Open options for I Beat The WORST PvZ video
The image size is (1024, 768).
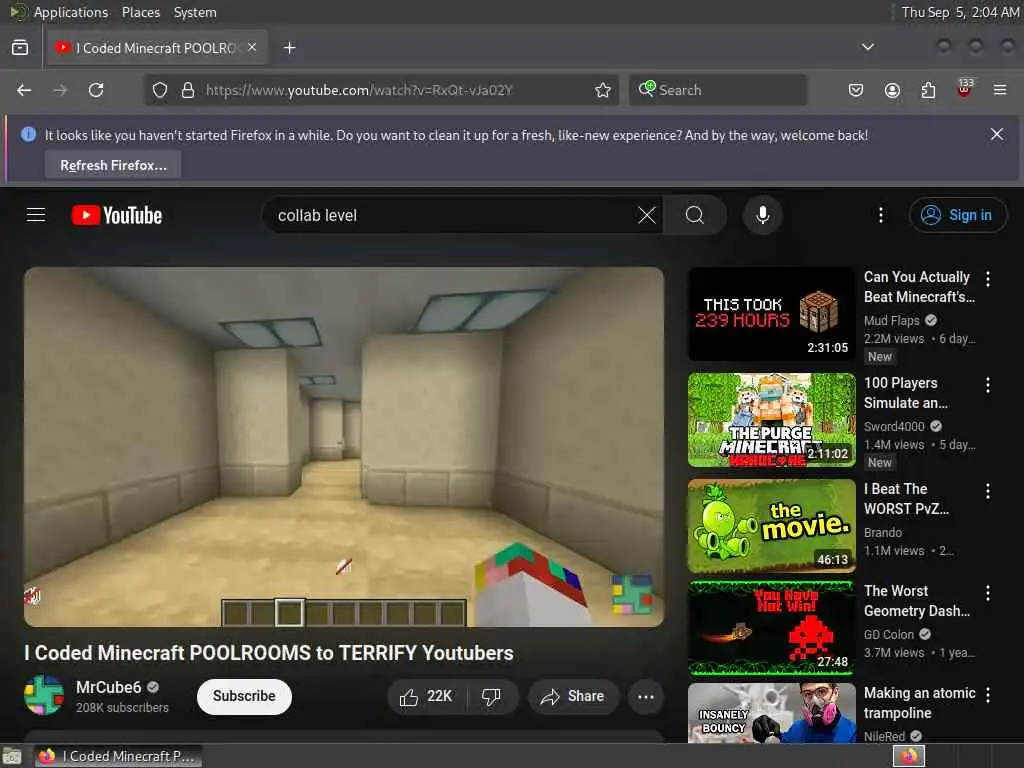coord(988,491)
